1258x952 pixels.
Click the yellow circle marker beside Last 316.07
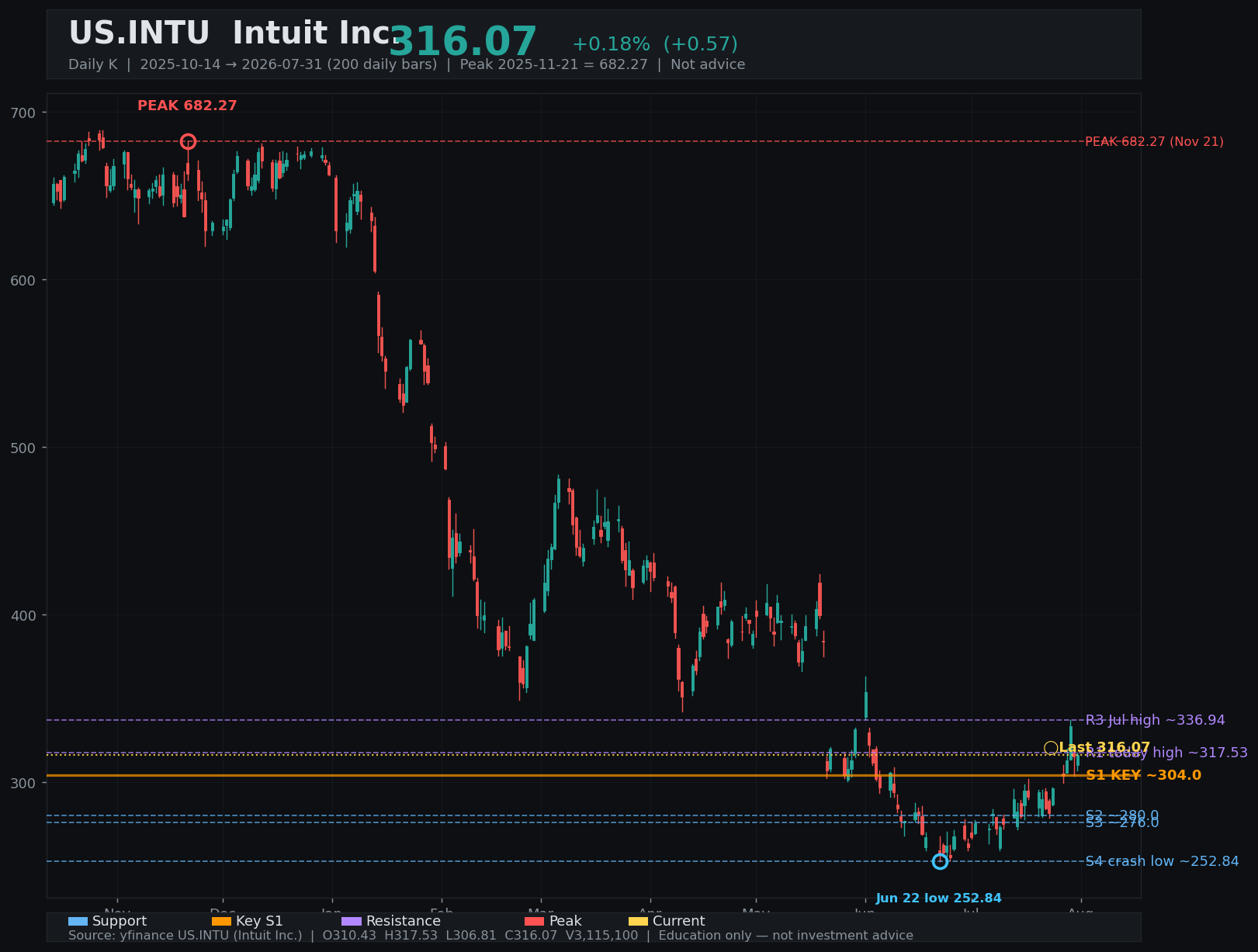tap(1051, 748)
